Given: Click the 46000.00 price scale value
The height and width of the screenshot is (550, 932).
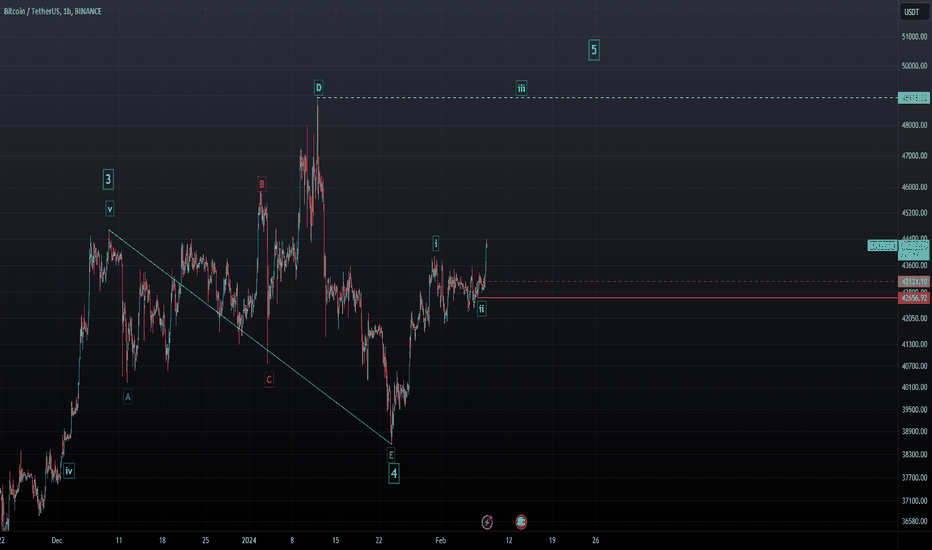Looking at the screenshot, I should click(x=914, y=187).
